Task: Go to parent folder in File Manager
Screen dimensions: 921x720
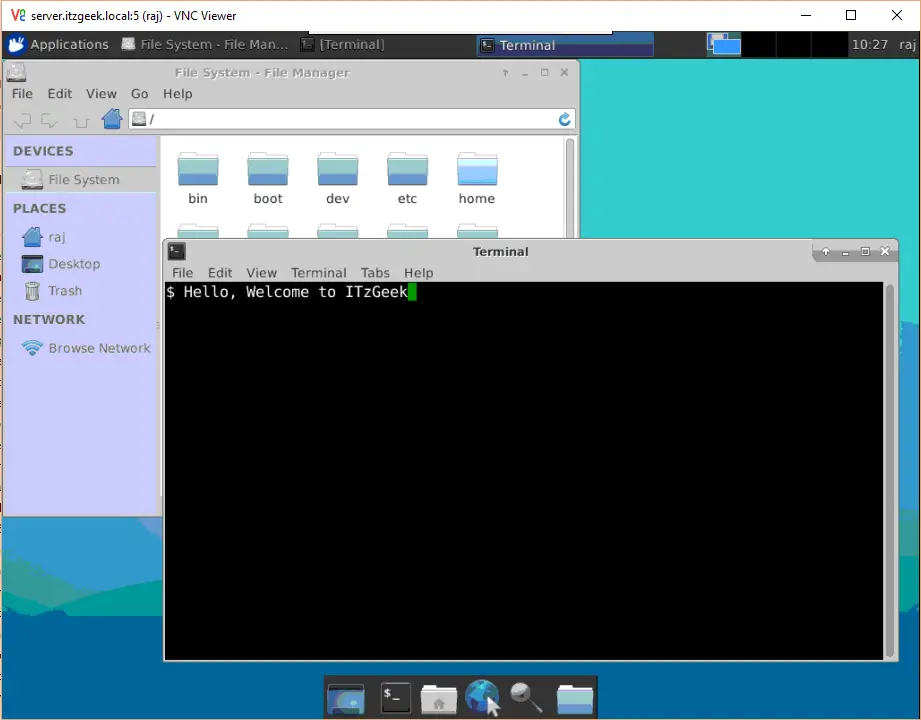Action: [x=81, y=120]
